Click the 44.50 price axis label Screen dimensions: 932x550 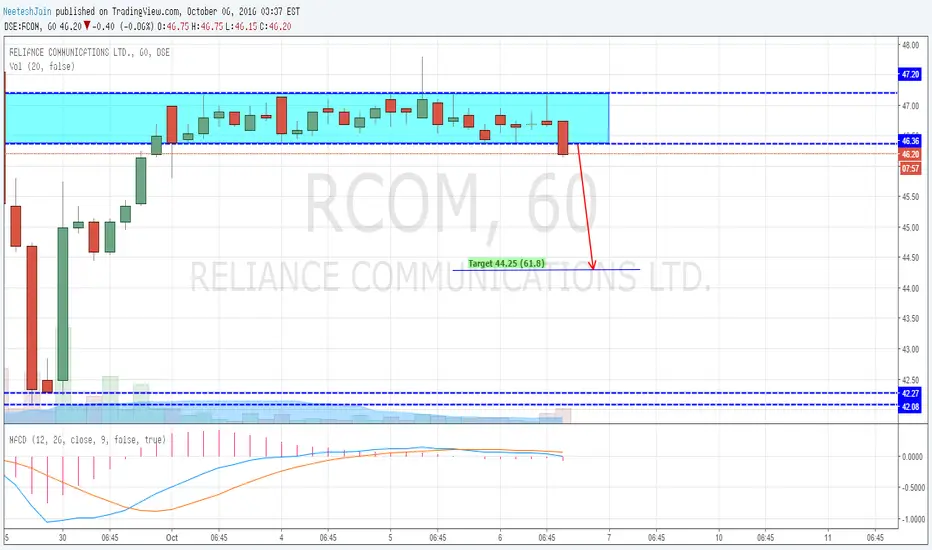coord(910,258)
